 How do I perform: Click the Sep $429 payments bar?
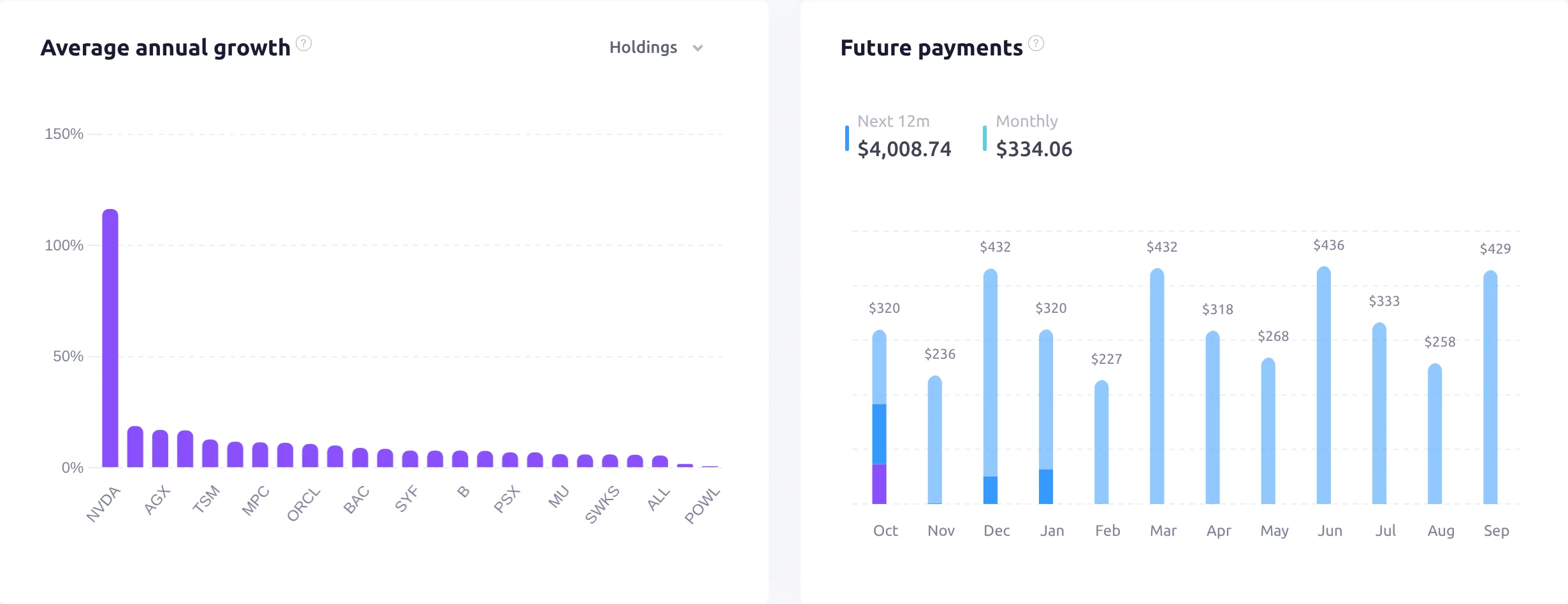(x=1490, y=387)
